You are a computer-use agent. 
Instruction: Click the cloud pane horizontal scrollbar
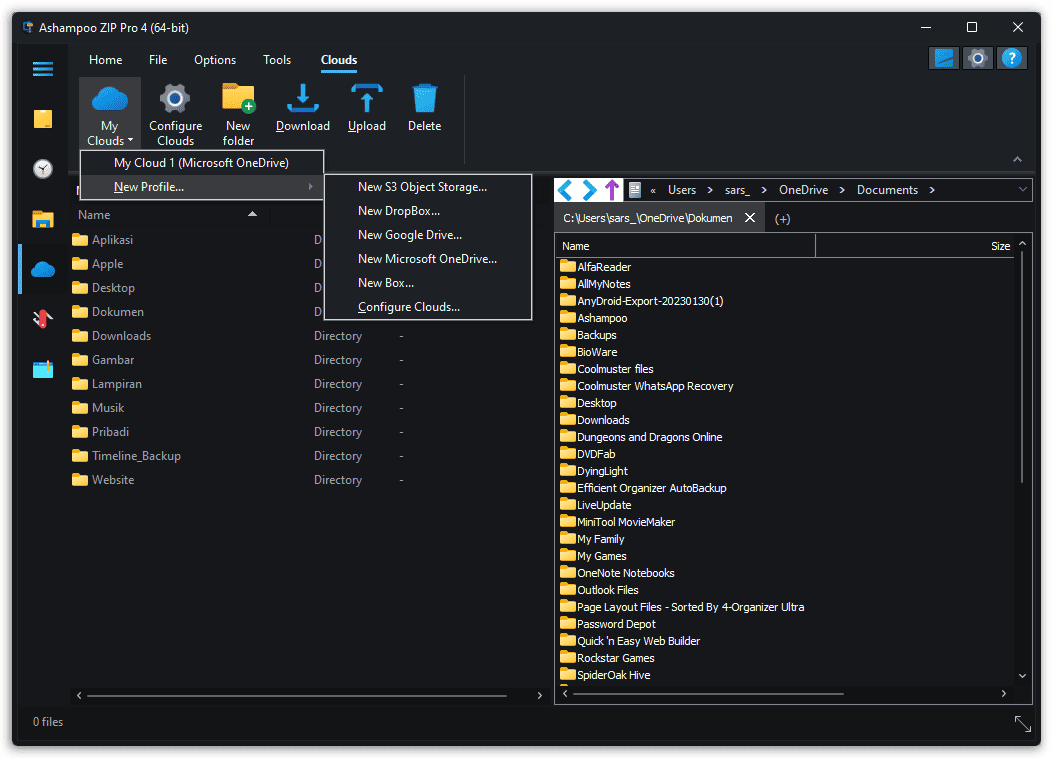[296, 696]
